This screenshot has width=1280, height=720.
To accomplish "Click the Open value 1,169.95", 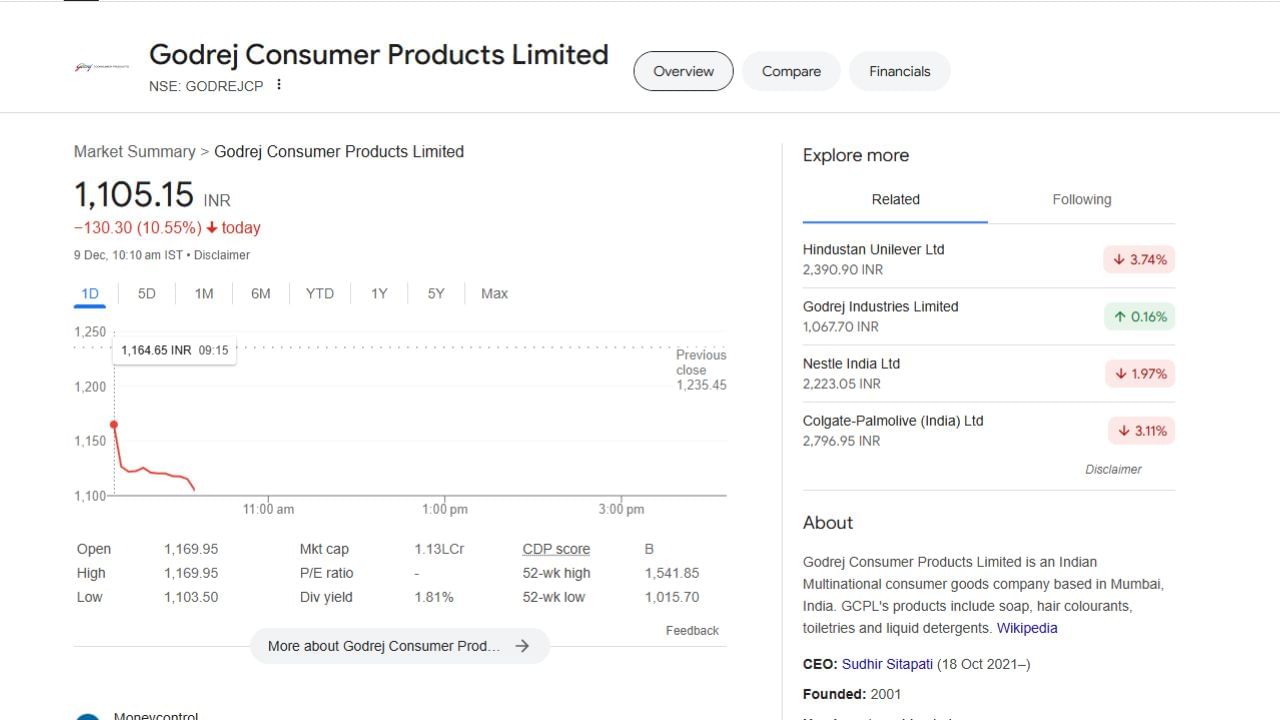I will (191, 549).
